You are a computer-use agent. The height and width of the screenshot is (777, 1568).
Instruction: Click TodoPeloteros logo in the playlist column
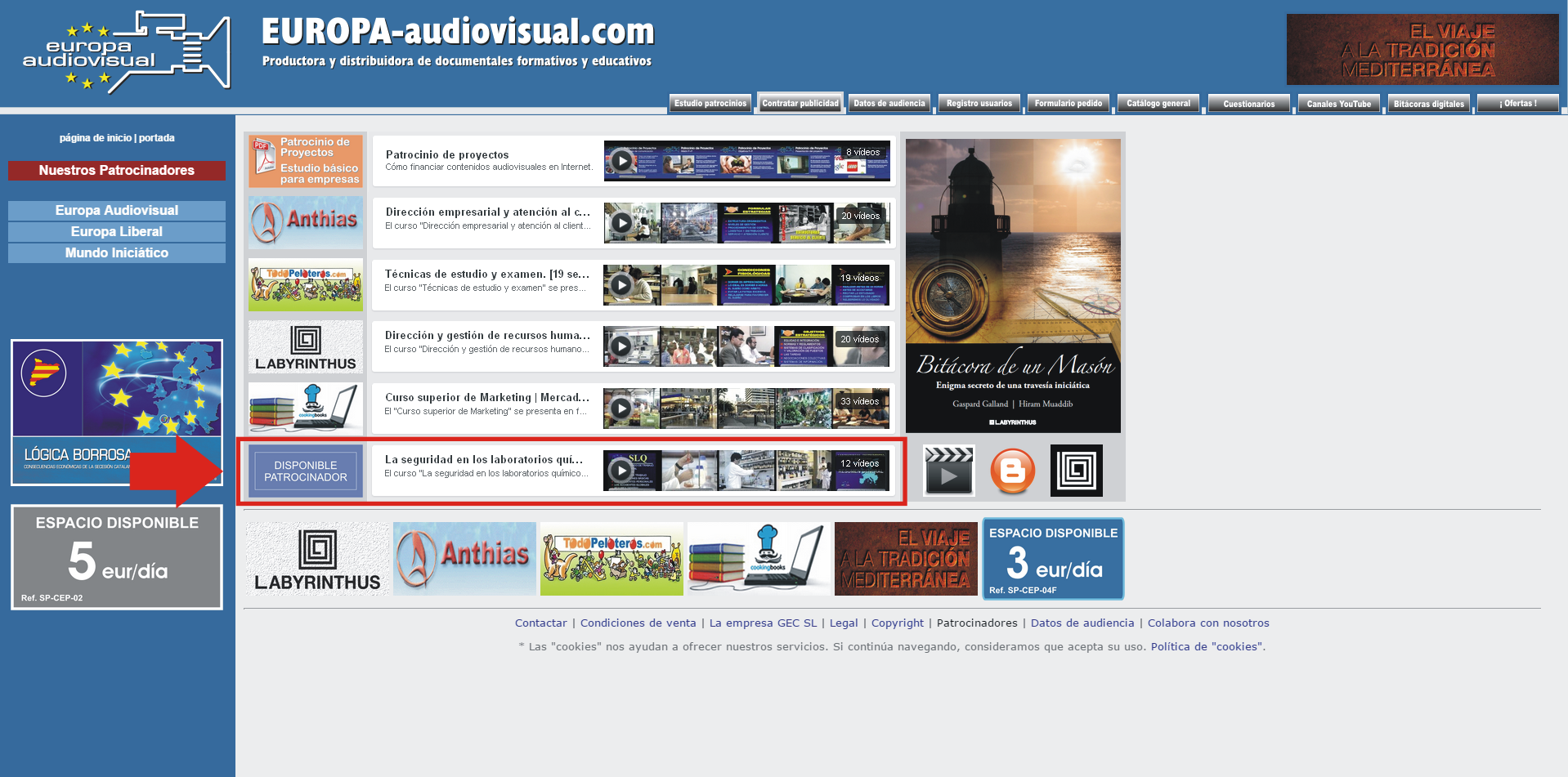coord(306,284)
